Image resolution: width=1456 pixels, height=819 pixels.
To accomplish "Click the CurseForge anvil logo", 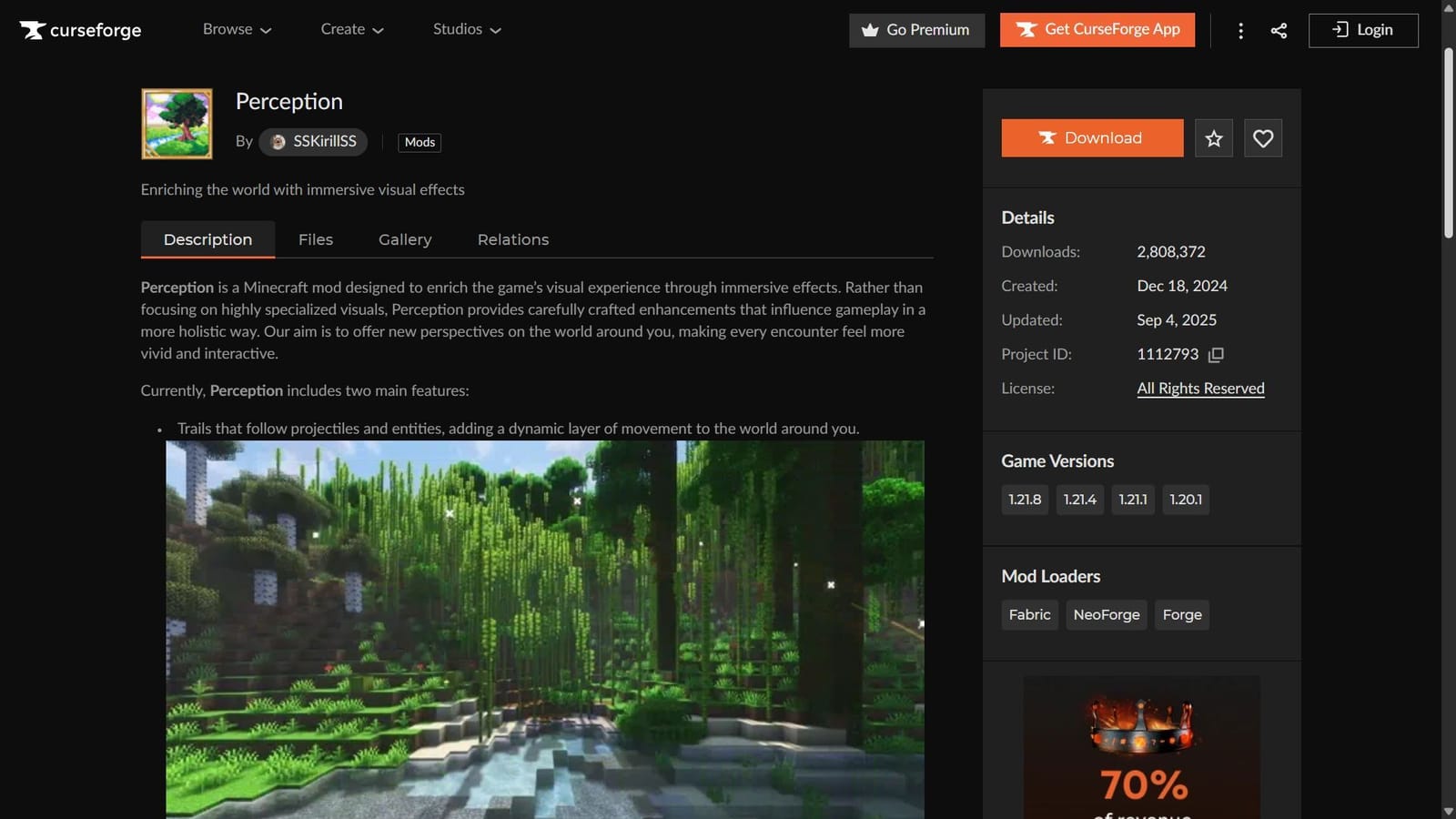I will [x=35, y=29].
